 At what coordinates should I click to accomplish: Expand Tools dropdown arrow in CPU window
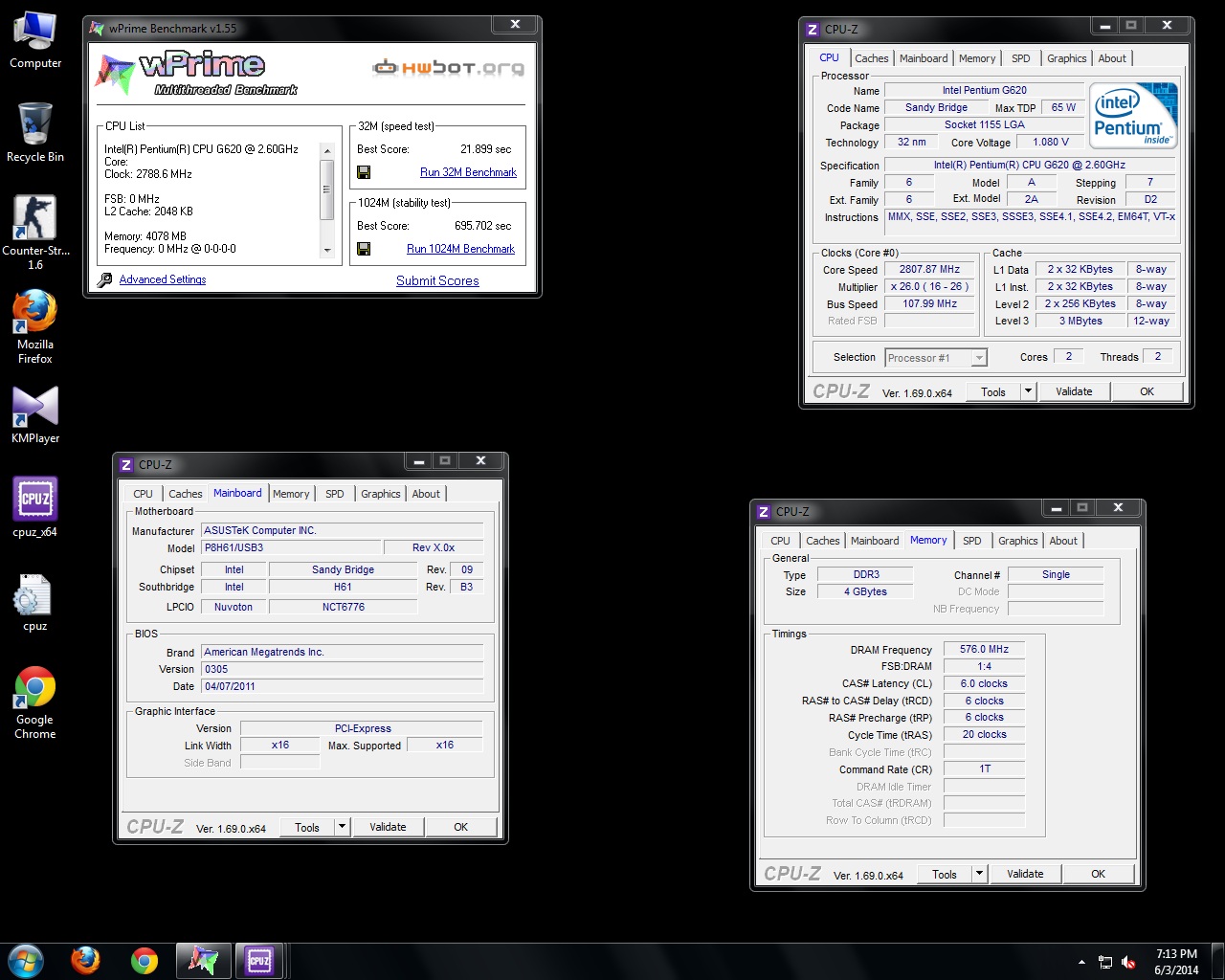[1028, 391]
